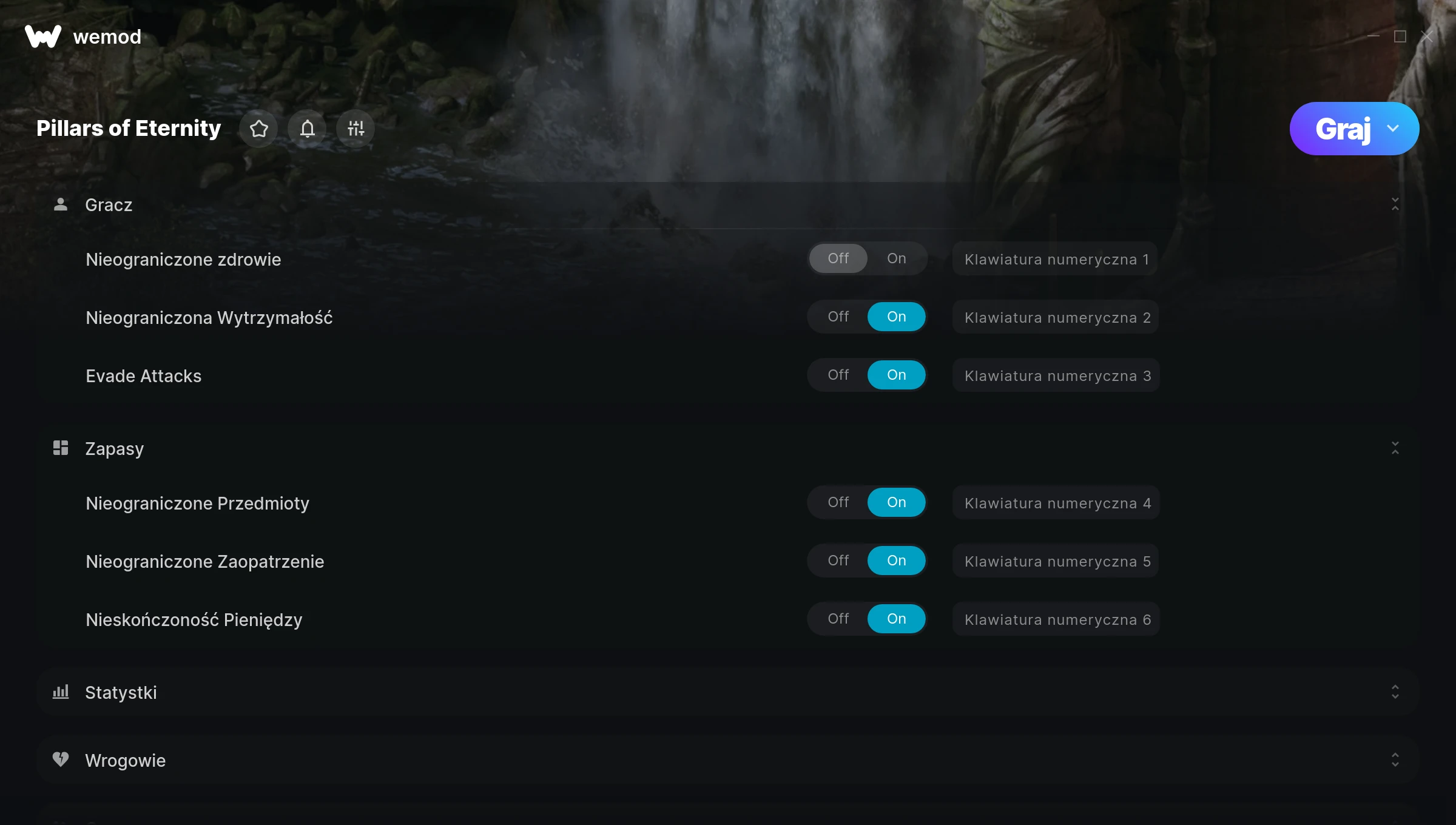Change hotkey Klawiatura numeryczna 2

[1056, 317]
